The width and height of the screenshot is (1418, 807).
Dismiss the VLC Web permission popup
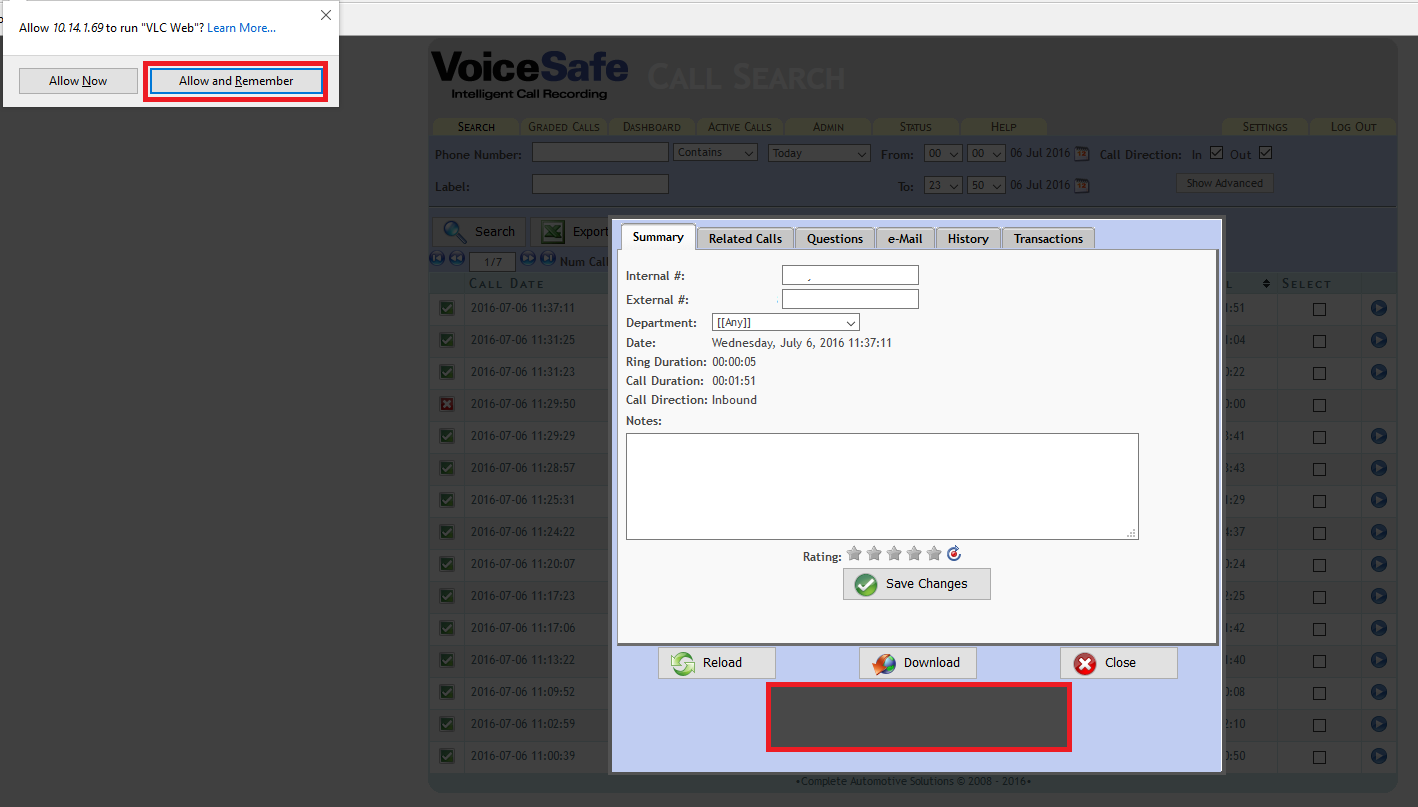[326, 15]
